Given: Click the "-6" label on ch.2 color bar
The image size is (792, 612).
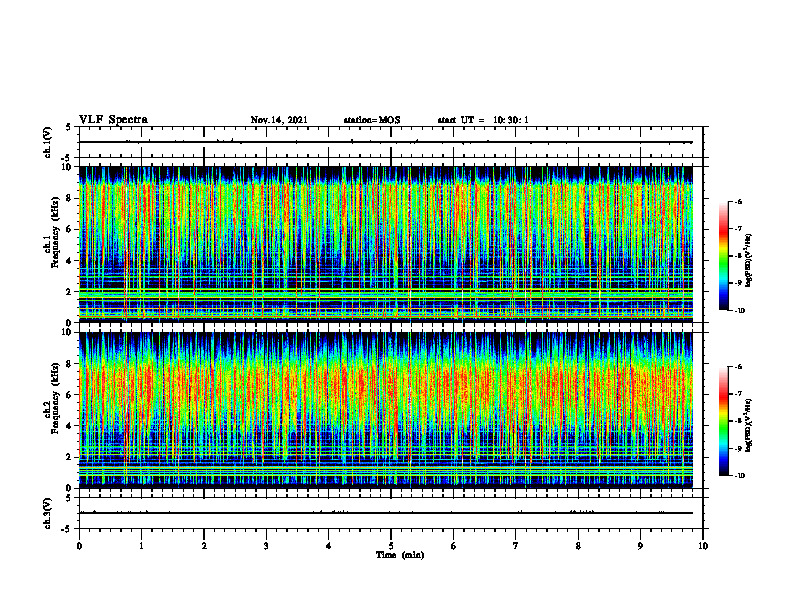Looking at the screenshot, I should (739, 367).
